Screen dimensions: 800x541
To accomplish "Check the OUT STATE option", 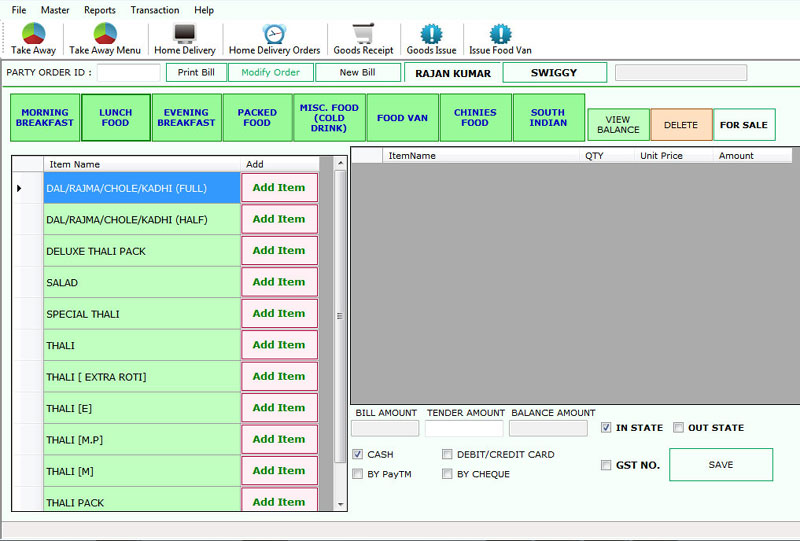I will point(678,428).
